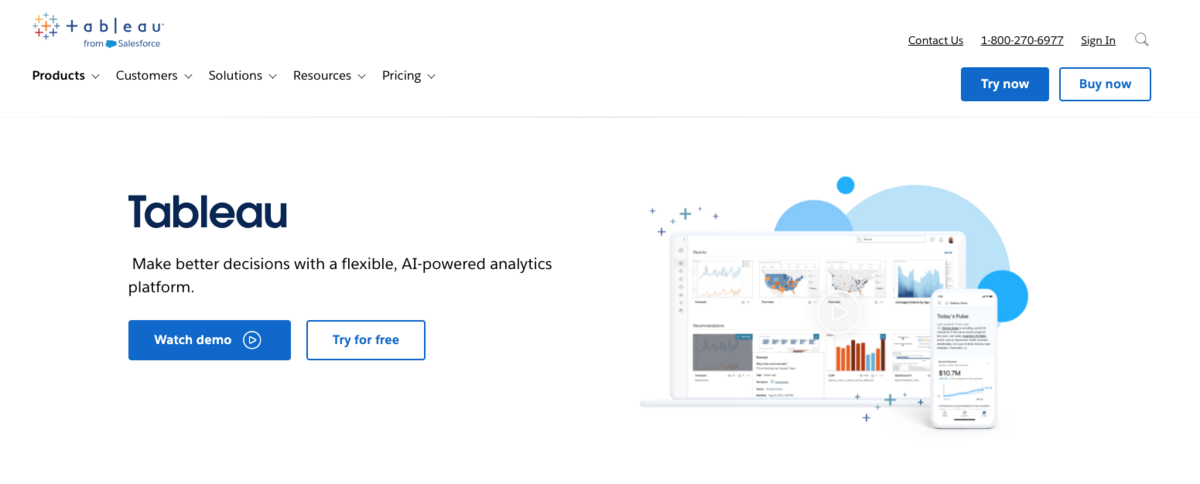Viewport: 1200px width, 484px height.
Task: Expand the Resources dropdown chevron
Action: (361, 76)
